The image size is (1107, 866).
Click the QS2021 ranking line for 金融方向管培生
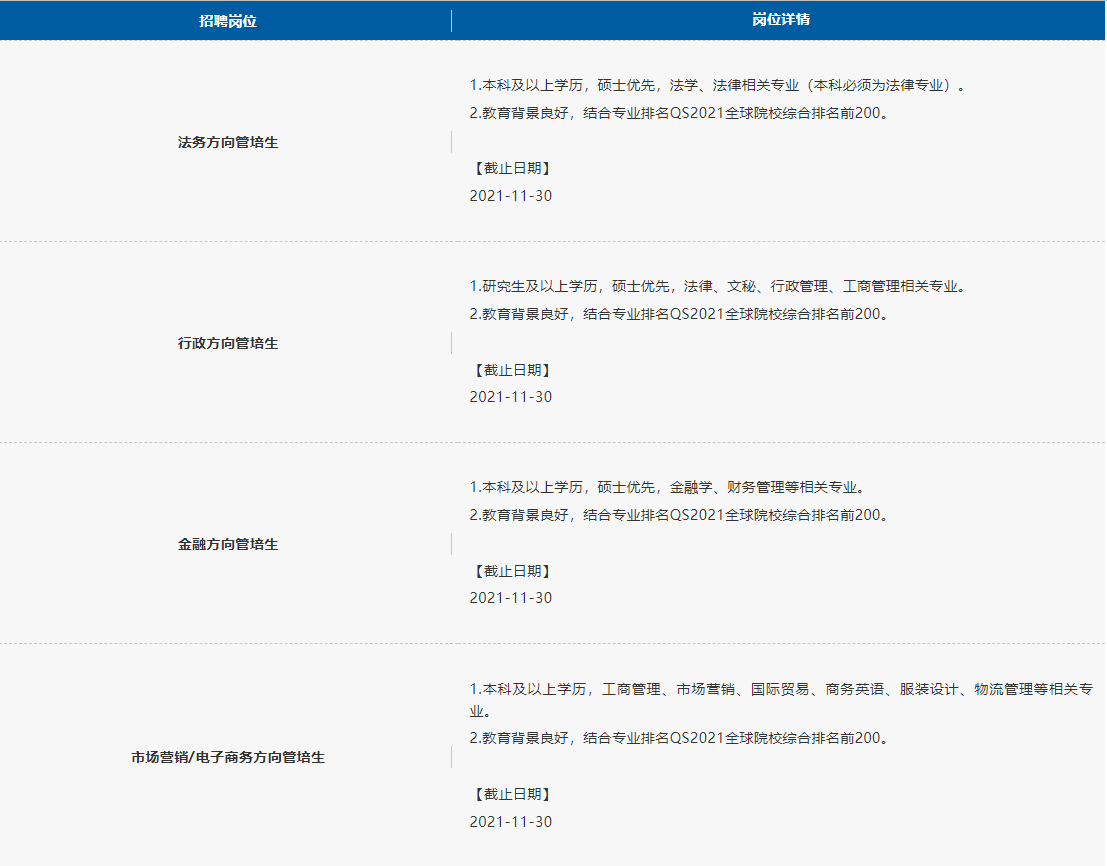679,516
